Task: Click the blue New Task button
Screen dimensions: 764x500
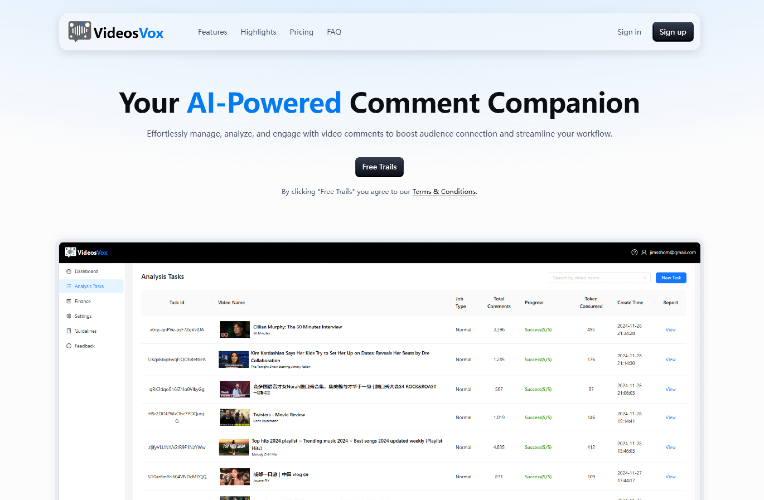Action: pos(671,278)
